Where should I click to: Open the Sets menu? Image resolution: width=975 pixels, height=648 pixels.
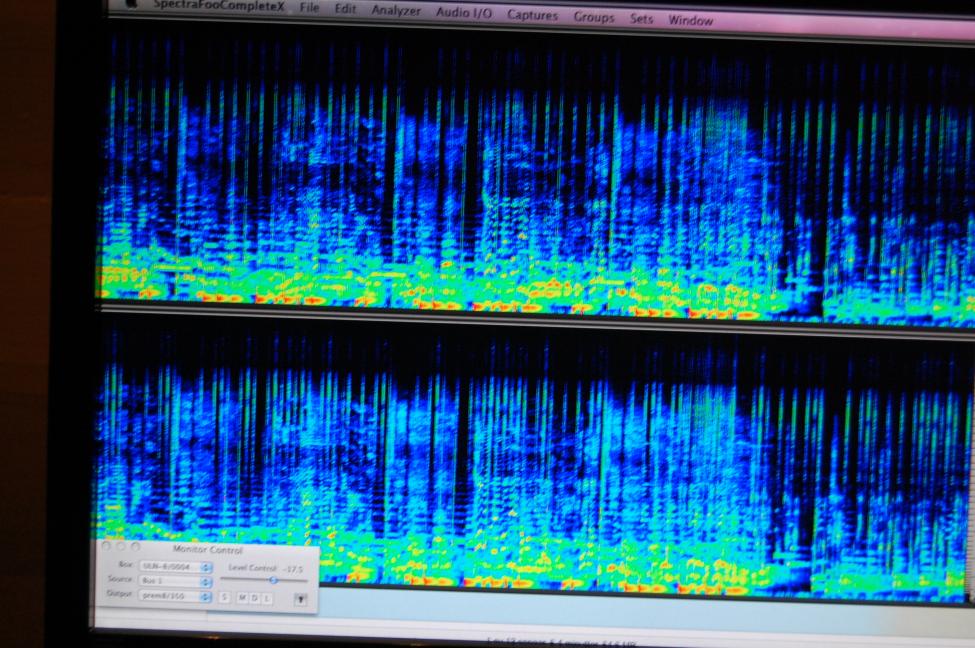pos(641,19)
